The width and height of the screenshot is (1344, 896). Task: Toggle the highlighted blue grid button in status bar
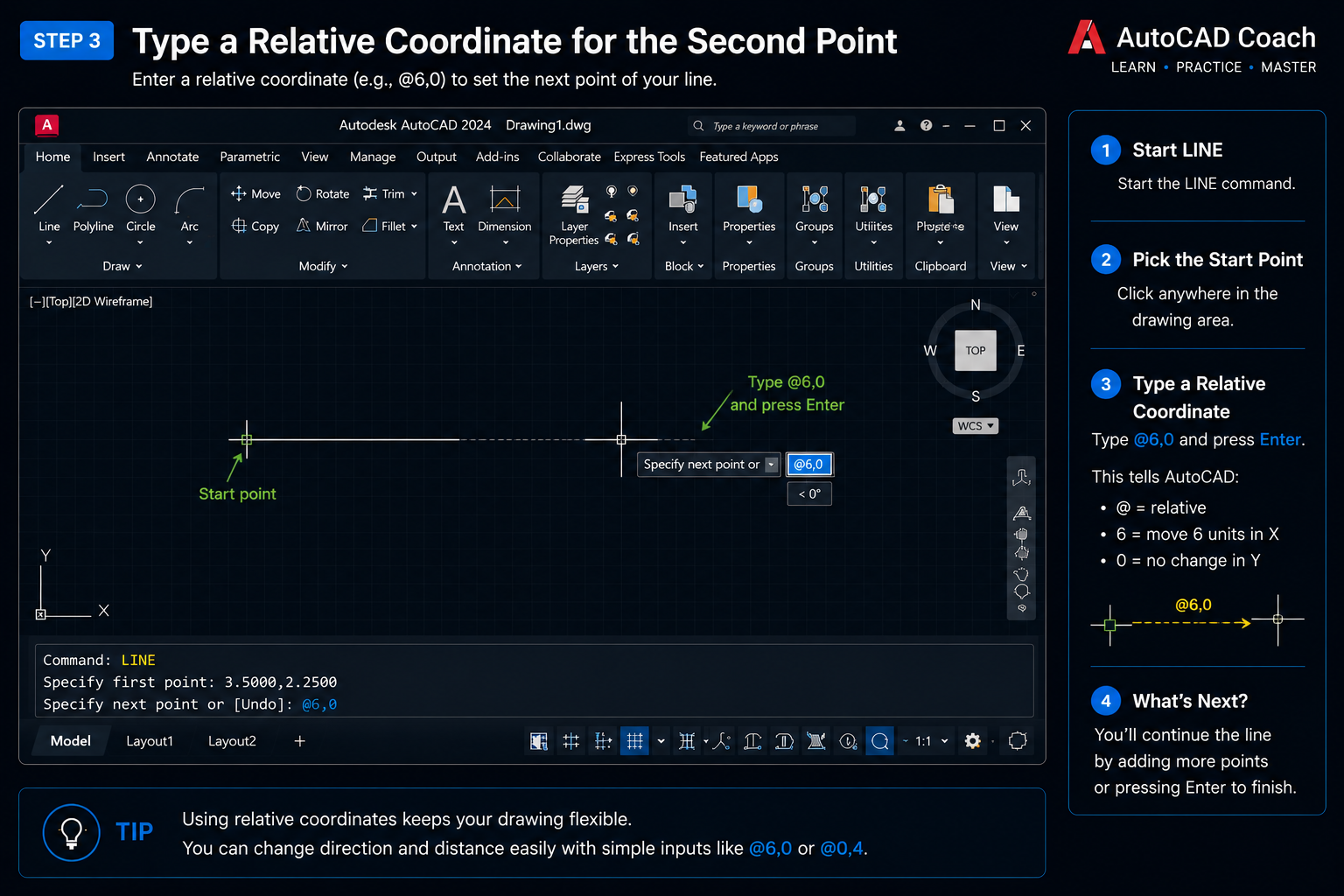[635, 741]
